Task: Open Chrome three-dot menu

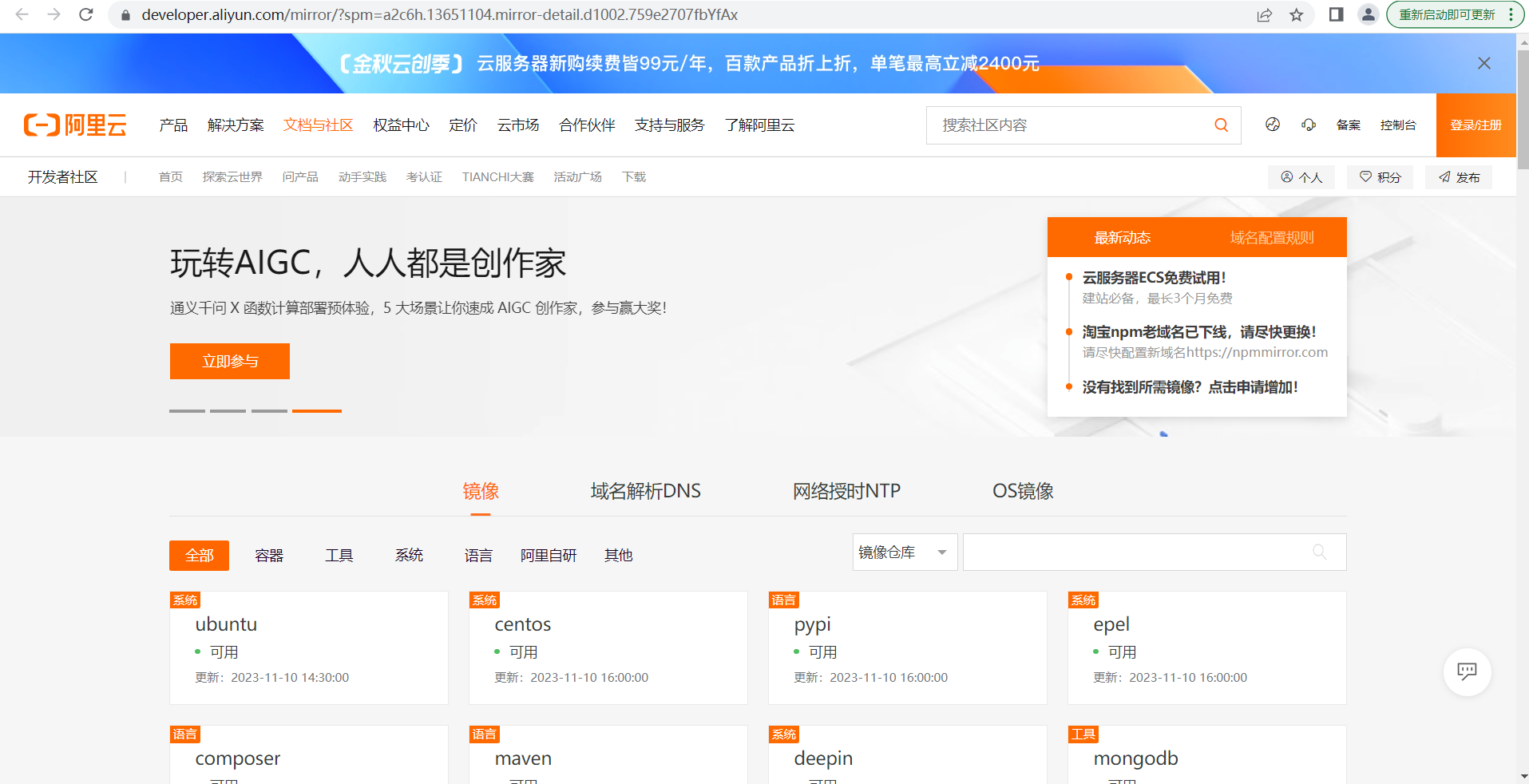Action: click(1511, 14)
